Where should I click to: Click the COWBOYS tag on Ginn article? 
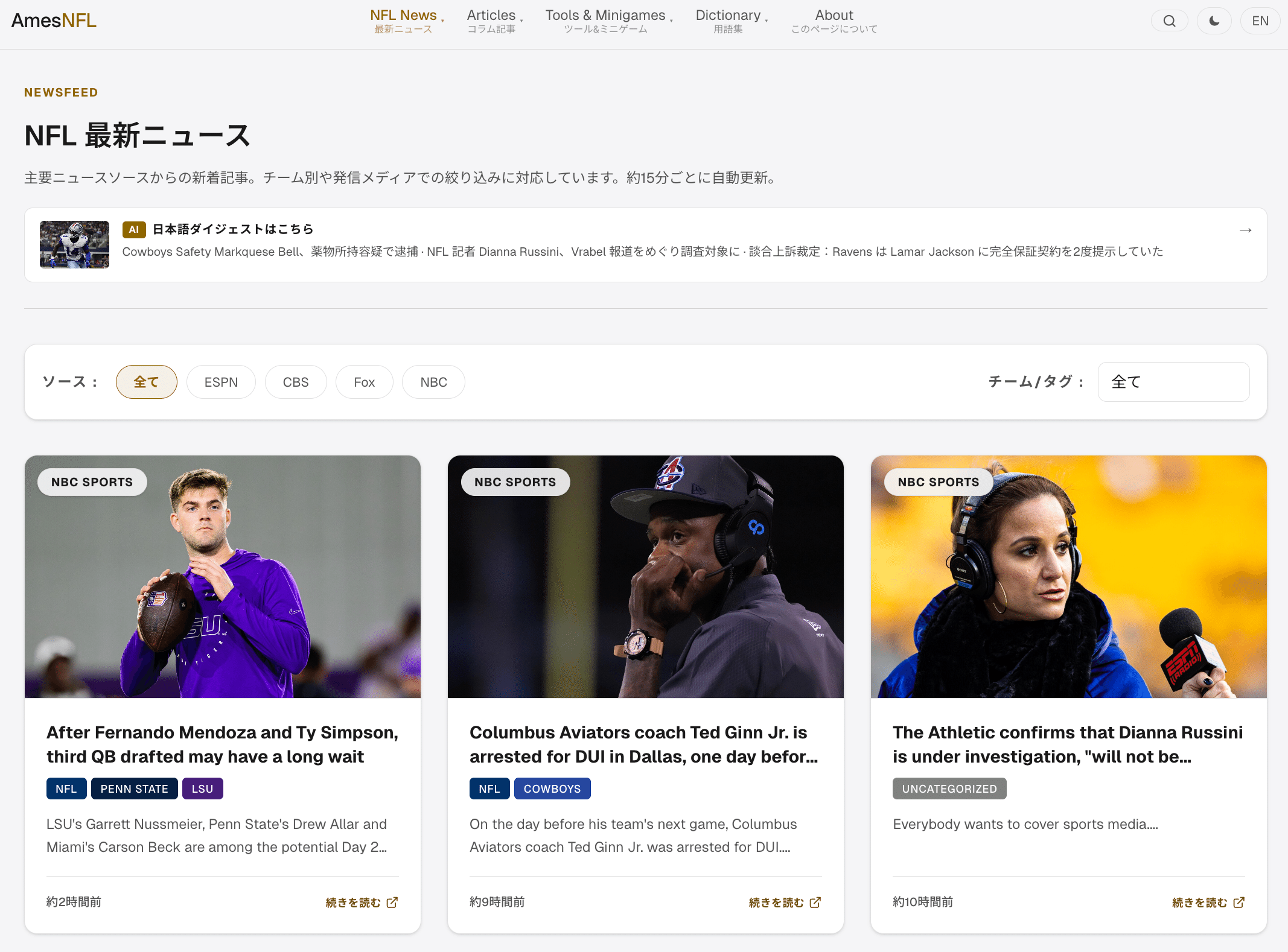552,789
